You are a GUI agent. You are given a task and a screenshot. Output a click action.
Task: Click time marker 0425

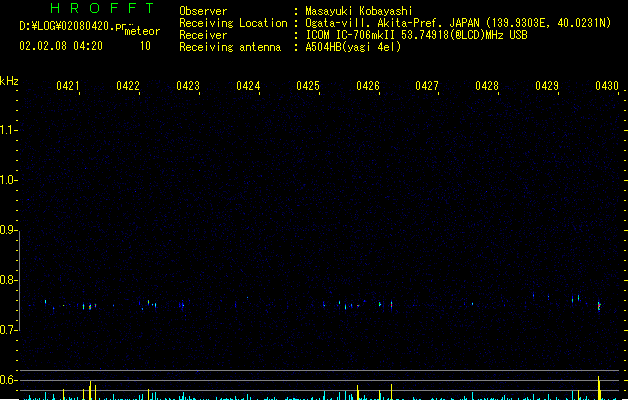tap(308, 86)
